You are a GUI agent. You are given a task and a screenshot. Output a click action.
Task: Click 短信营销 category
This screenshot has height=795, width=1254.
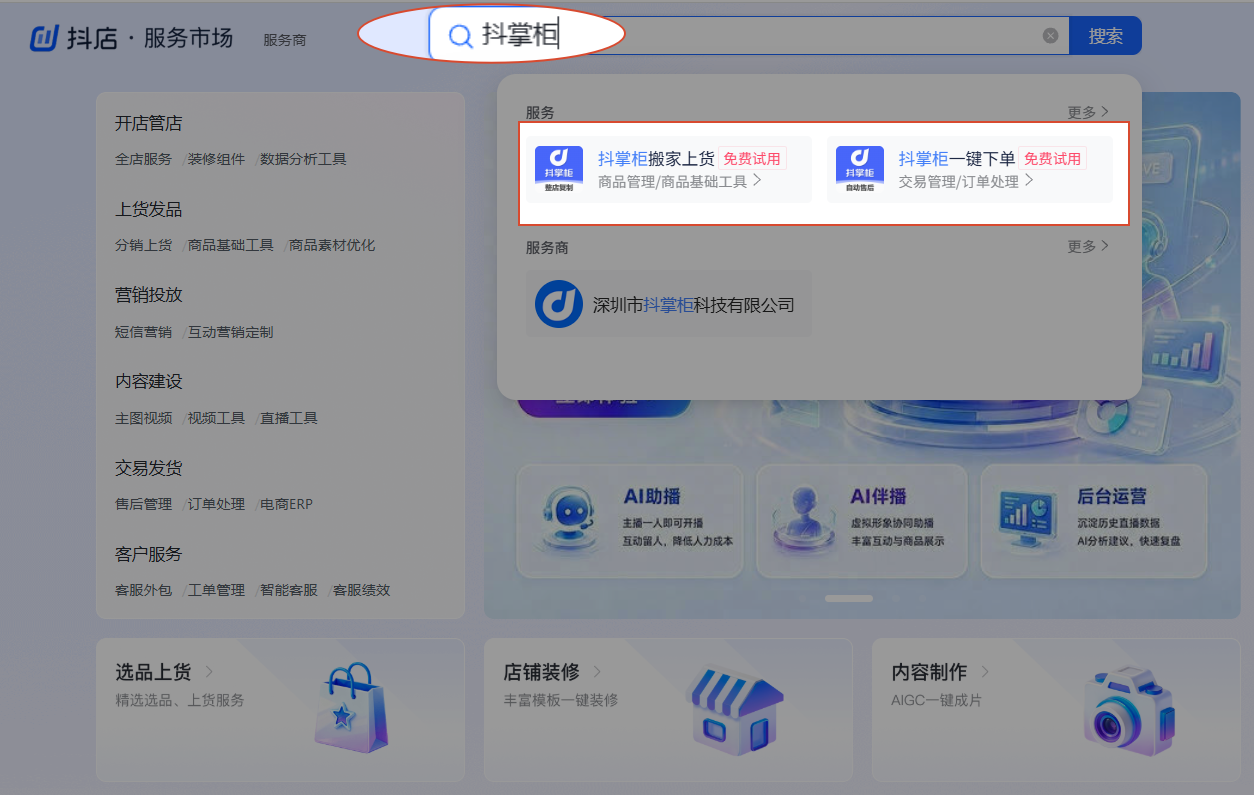(143, 332)
